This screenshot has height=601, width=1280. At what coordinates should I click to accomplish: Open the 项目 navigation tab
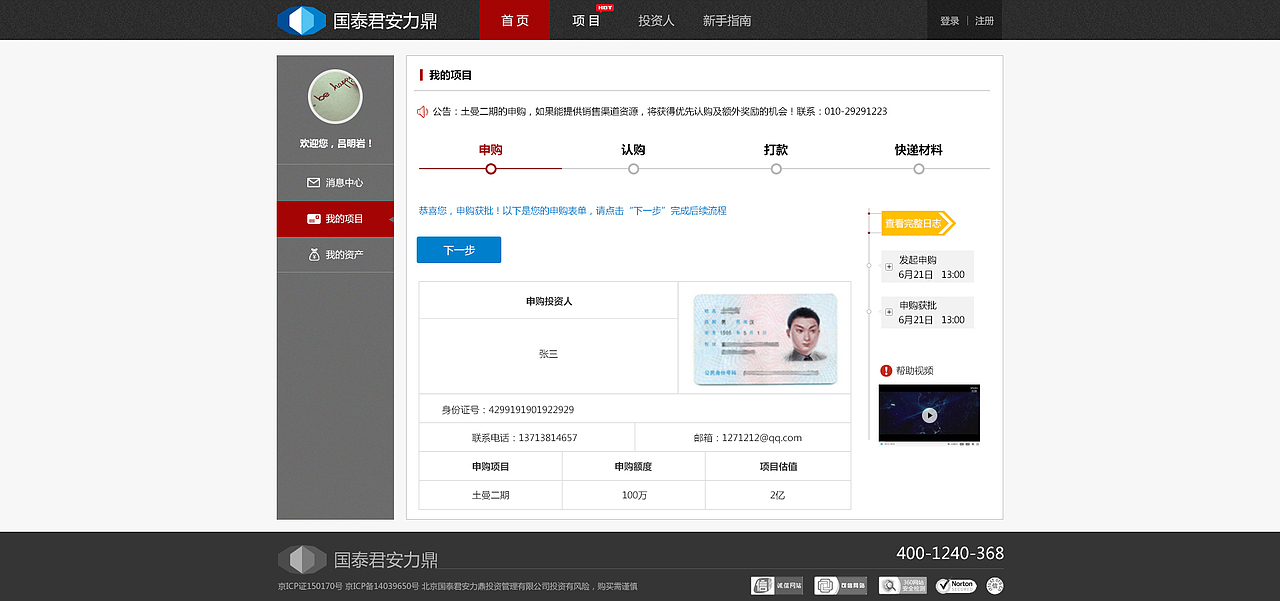pos(586,20)
